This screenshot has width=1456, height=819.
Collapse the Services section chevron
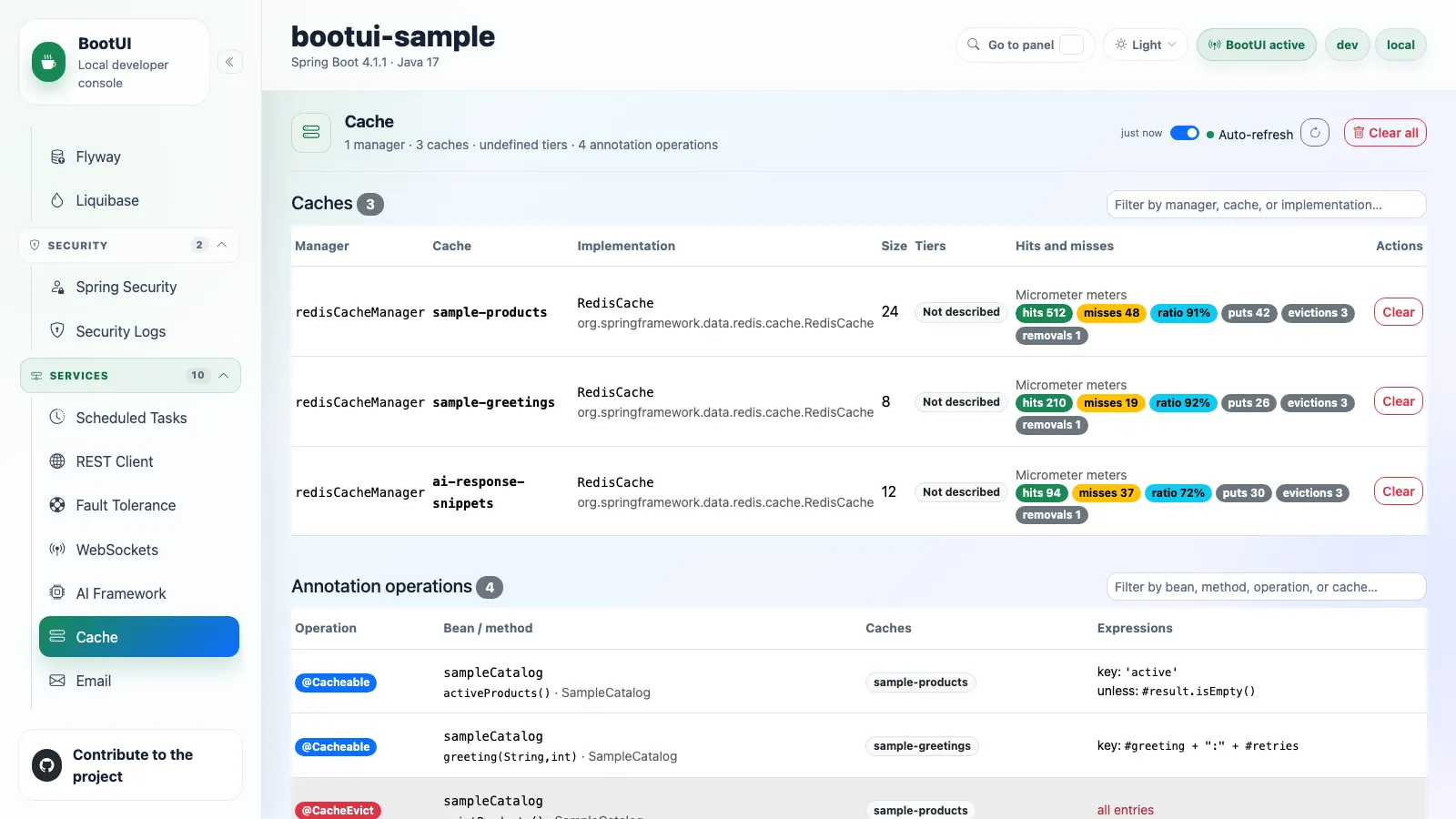[x=224, y=375]
